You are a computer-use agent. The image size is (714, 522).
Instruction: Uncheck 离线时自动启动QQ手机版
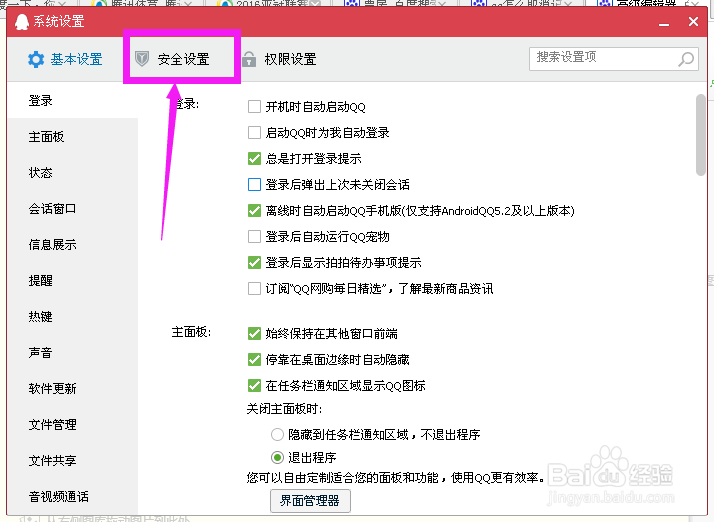(254, 210)
